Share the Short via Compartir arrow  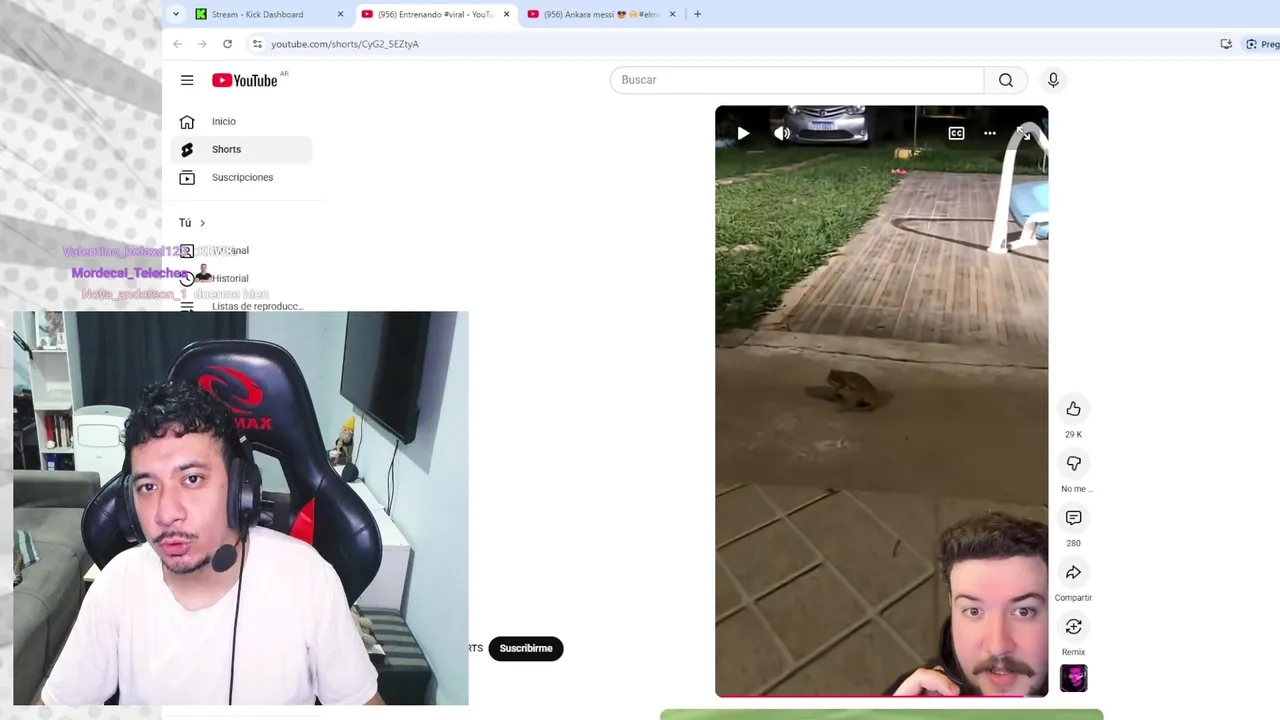tap(1073, 572)
